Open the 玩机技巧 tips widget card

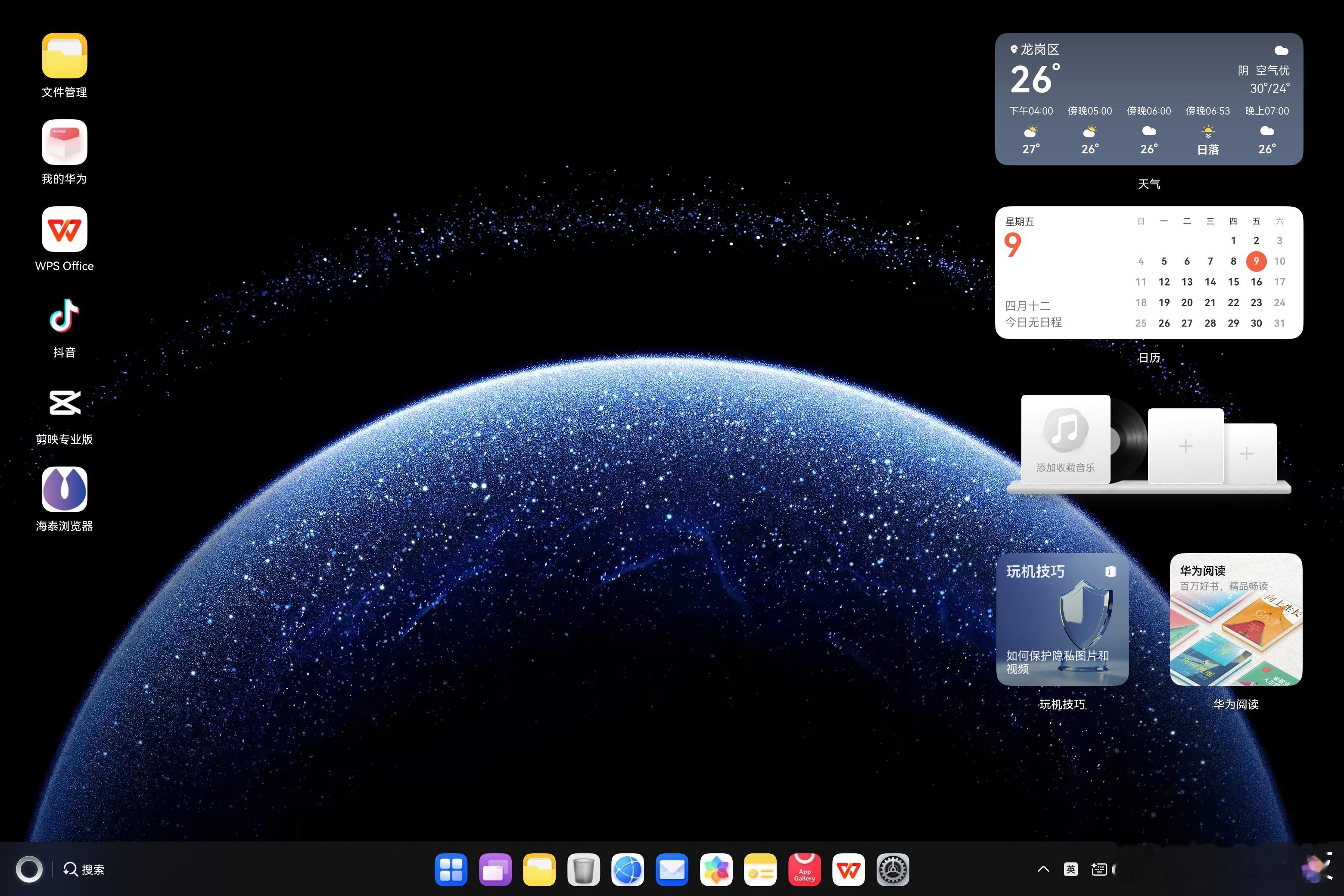[x=1062, y=619]
